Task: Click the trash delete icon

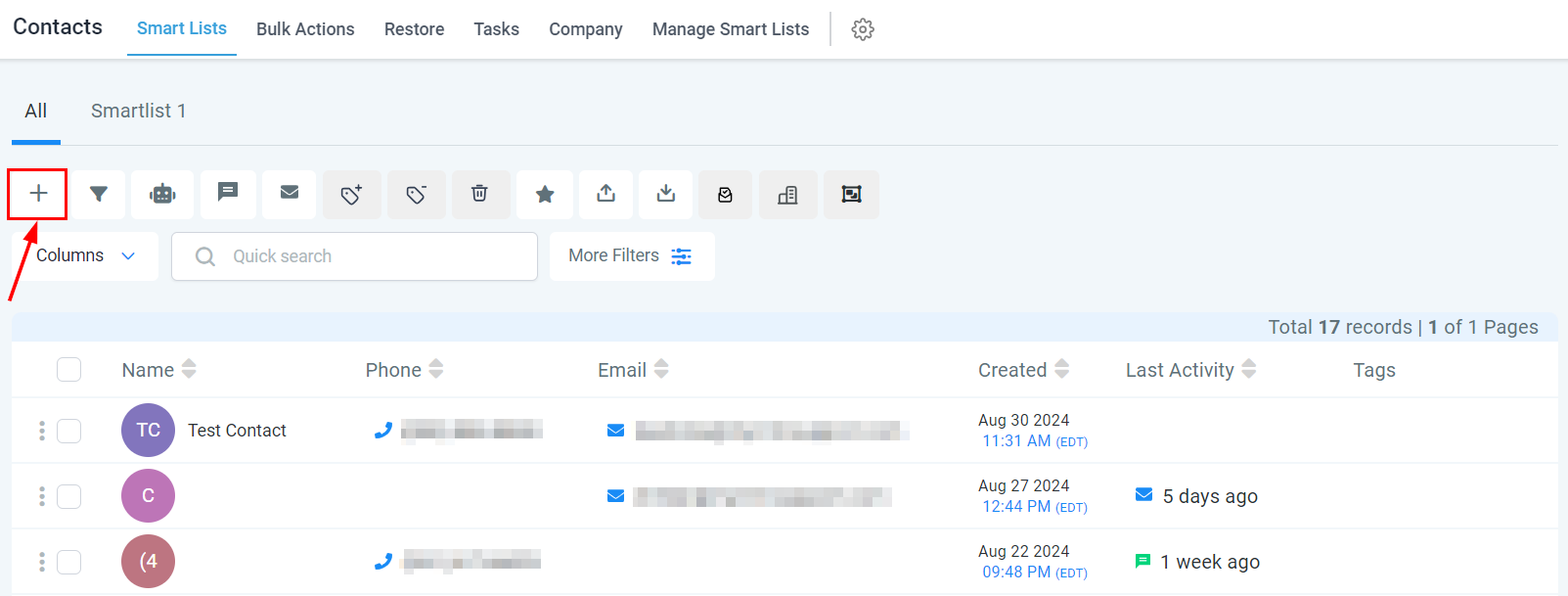Action: tap(479, 194)
